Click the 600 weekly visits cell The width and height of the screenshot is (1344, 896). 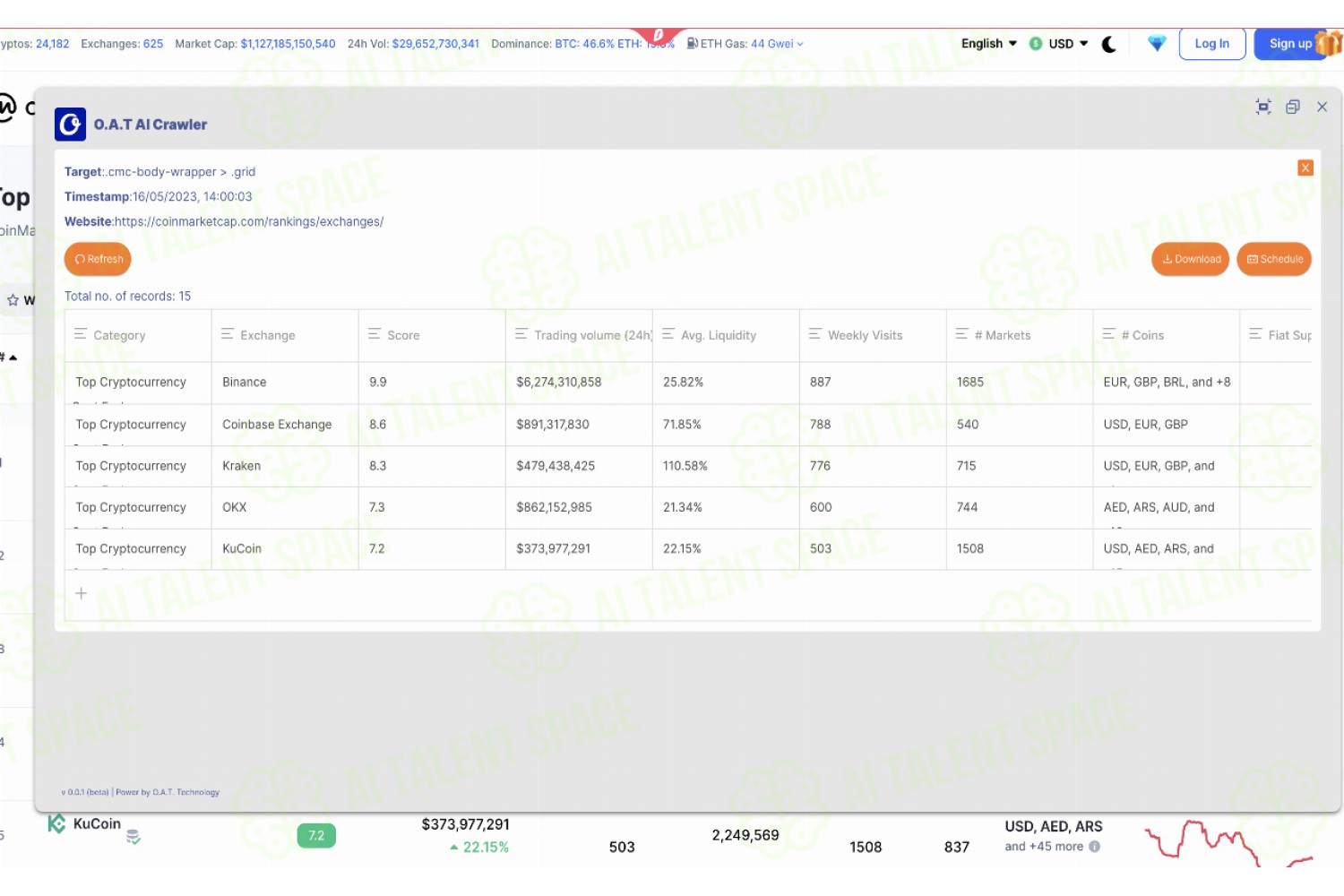coord(873,507)
